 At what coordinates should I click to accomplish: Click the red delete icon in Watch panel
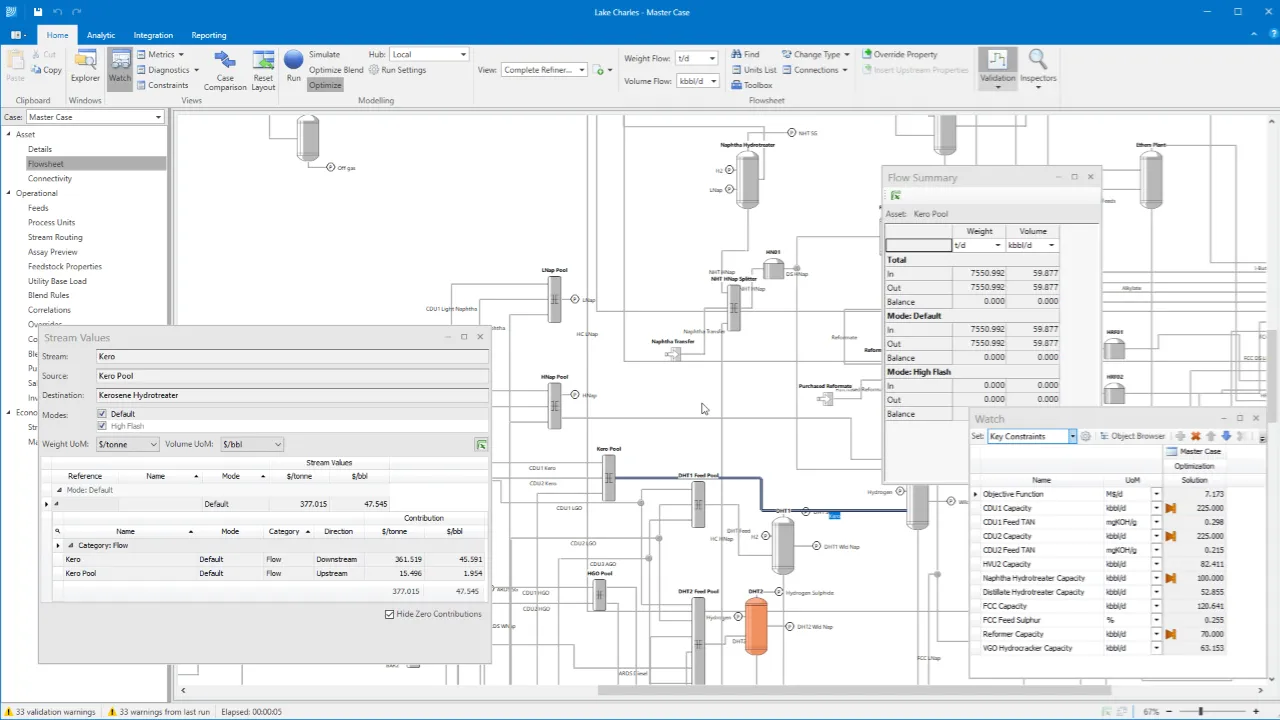click(1195, 436)
